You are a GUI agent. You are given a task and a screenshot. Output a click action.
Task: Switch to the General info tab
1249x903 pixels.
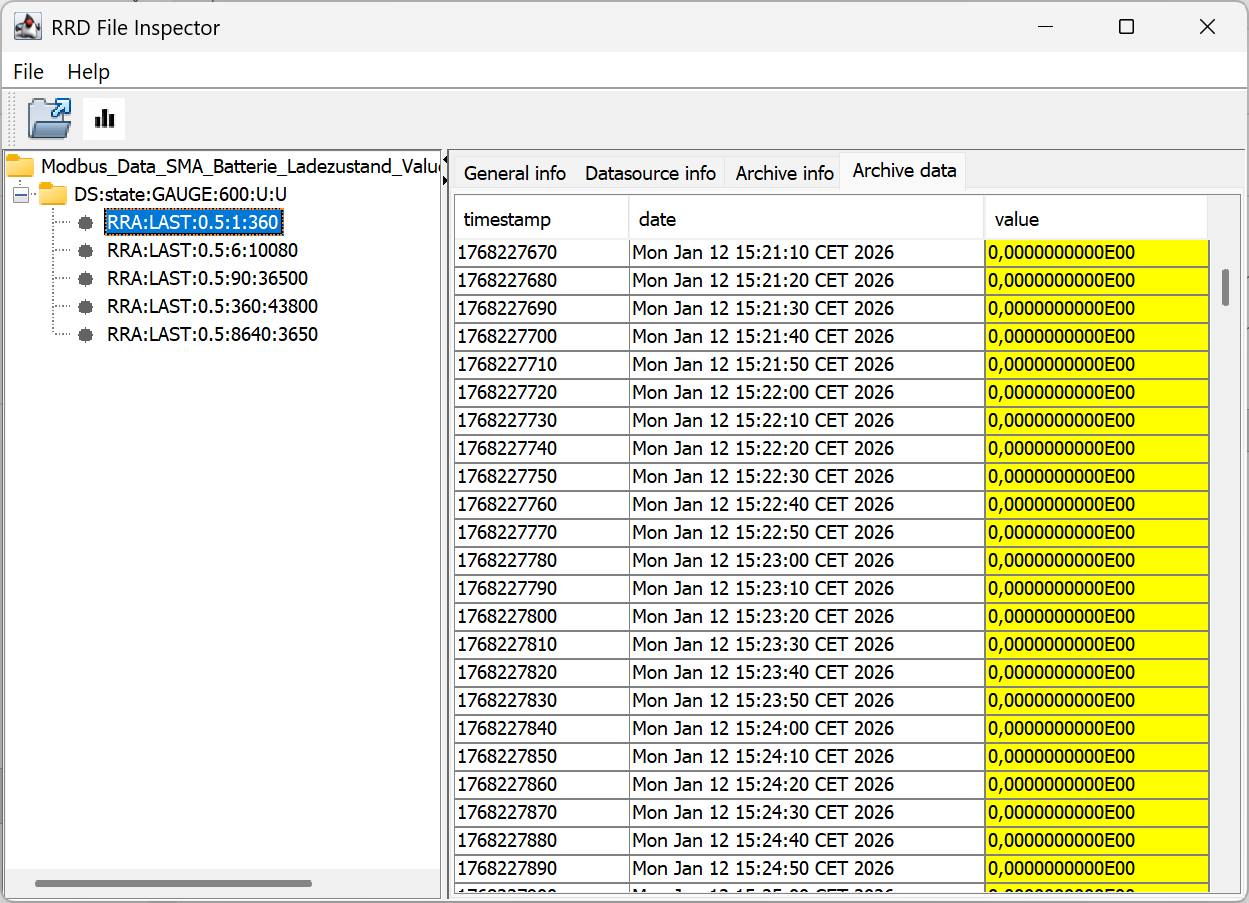[x=514, y=173]
